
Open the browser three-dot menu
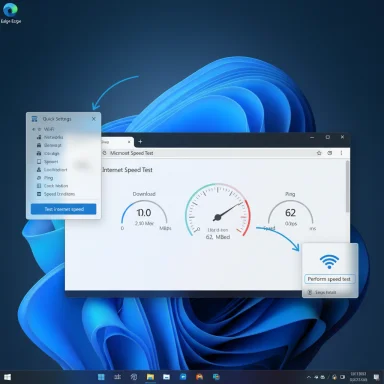click(x=341, y=153)
